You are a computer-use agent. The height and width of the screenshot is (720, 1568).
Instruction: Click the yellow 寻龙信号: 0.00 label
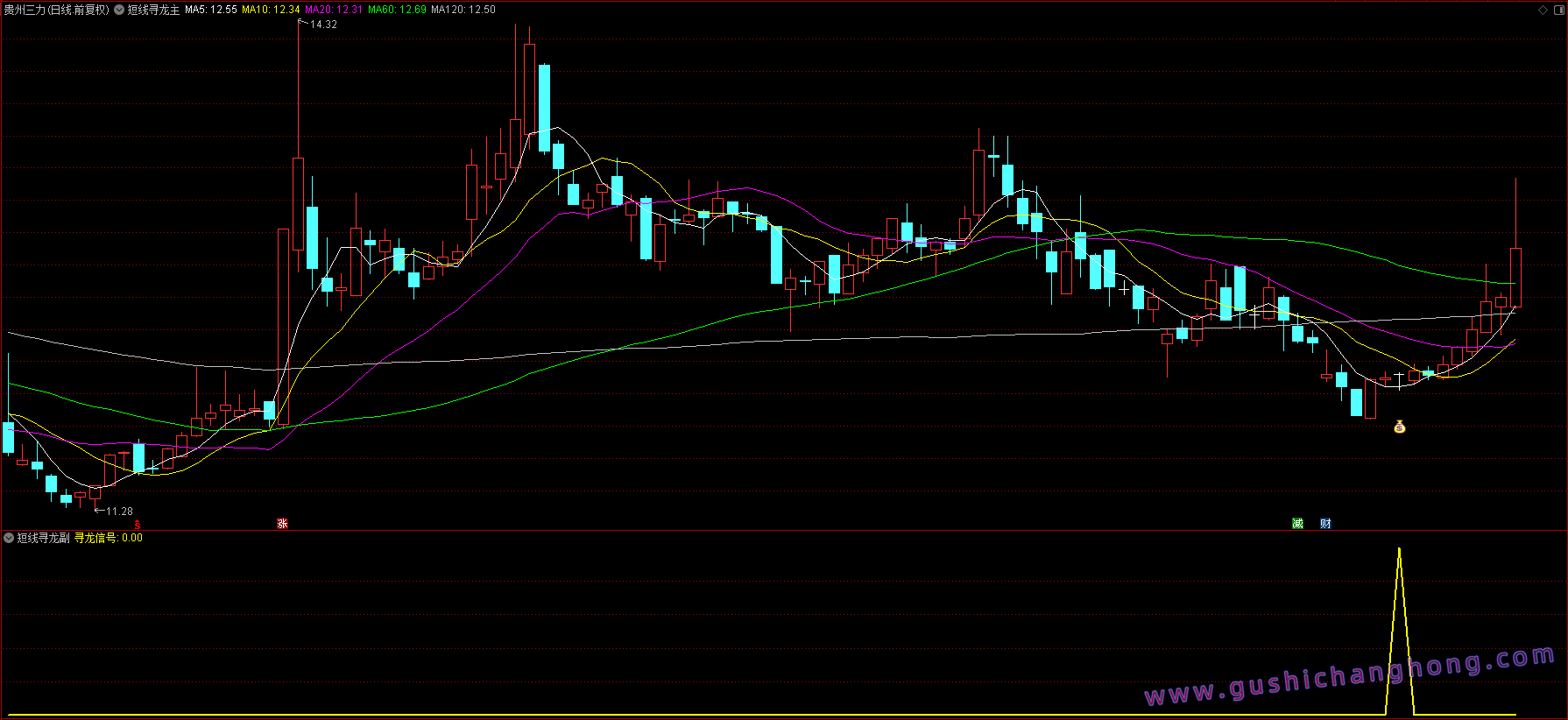108,538
